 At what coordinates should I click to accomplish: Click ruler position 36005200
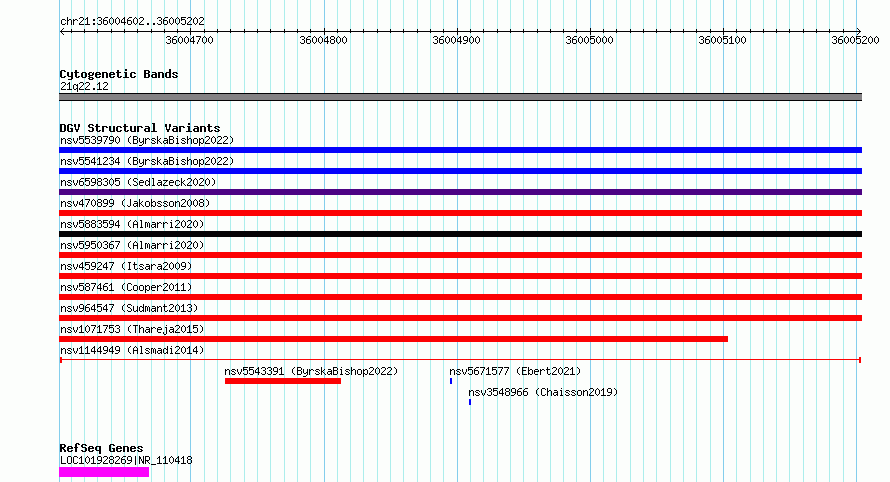pos(855,40)
